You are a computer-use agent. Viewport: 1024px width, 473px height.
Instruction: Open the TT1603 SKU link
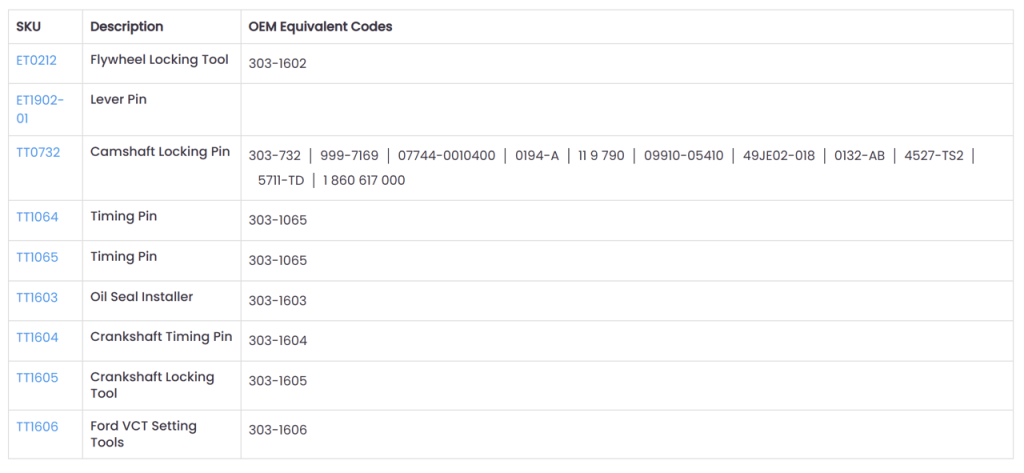(37, 297)
